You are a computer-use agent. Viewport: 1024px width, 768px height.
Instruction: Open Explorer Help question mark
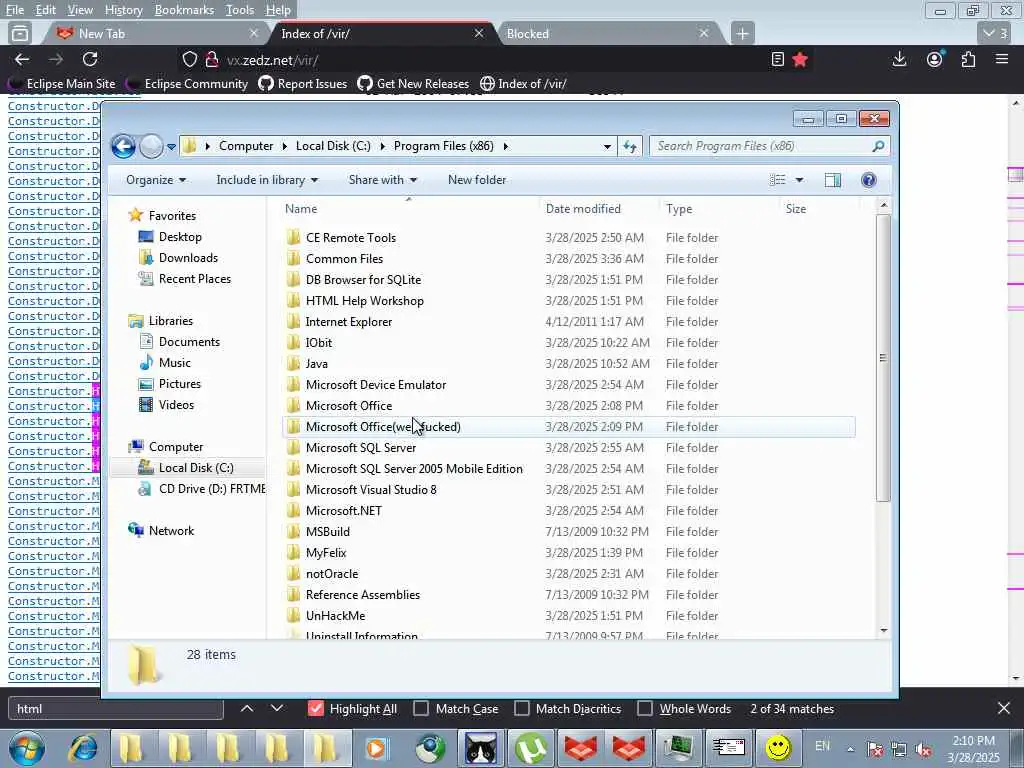869,180
